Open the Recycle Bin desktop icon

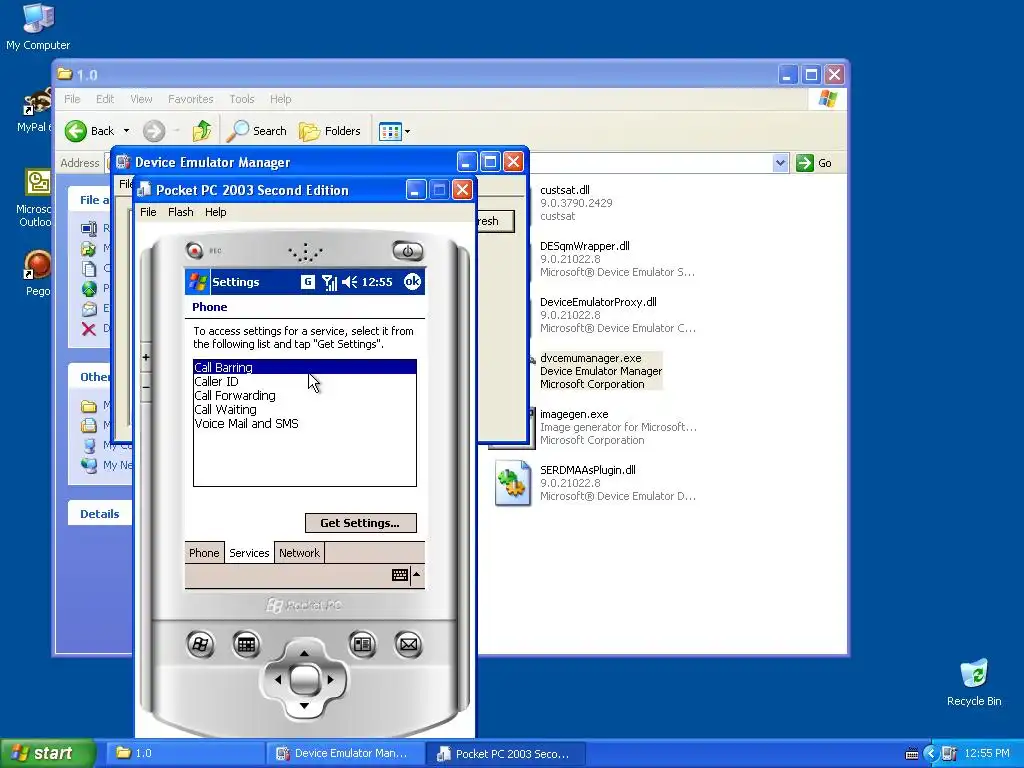(x=974, y=682)
